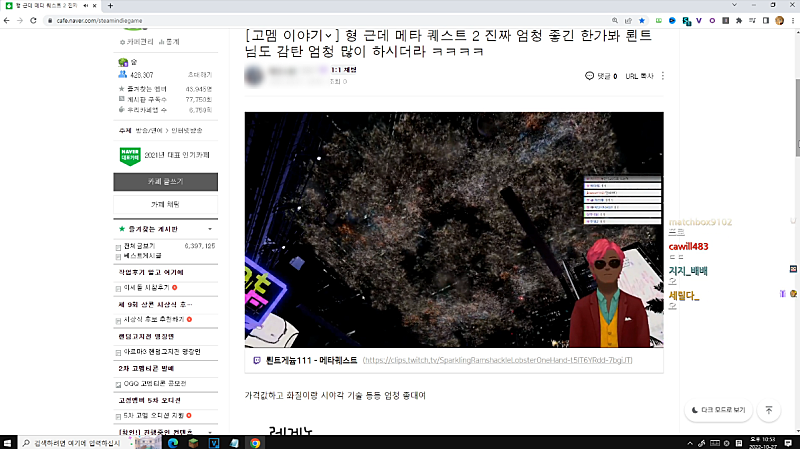Viewport: 800px width, 449px height.
Task: Open the clips.twitch.tv URL link
Action: (497, 360)
